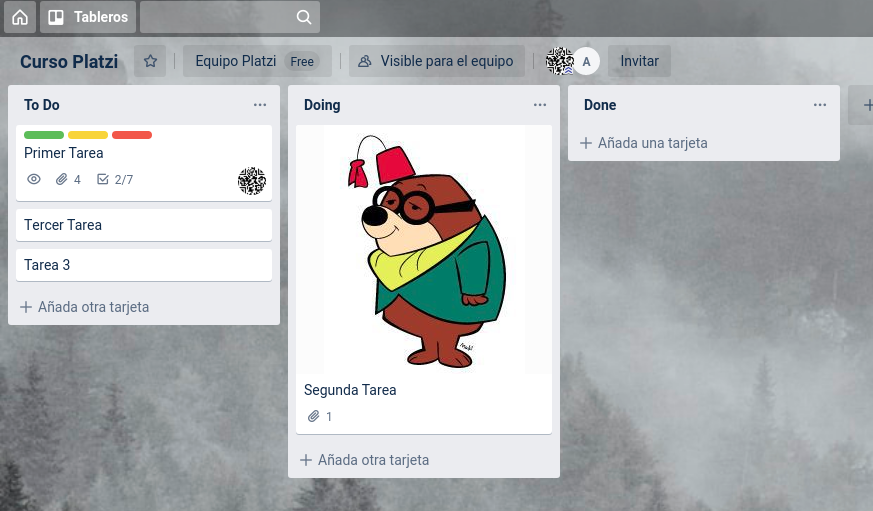The width and height of the screenshot is (873, 511).
Task: Open the Tarea 3 card
Action: point(144,265)
